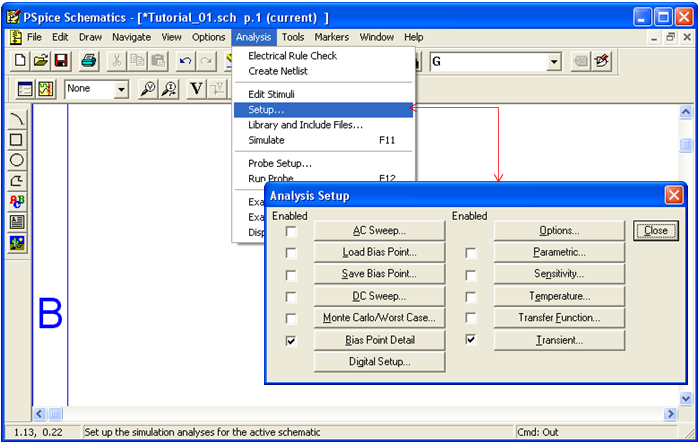
Task: Enable bias voltage display with the V icon
Action: [x=196, y=89]
